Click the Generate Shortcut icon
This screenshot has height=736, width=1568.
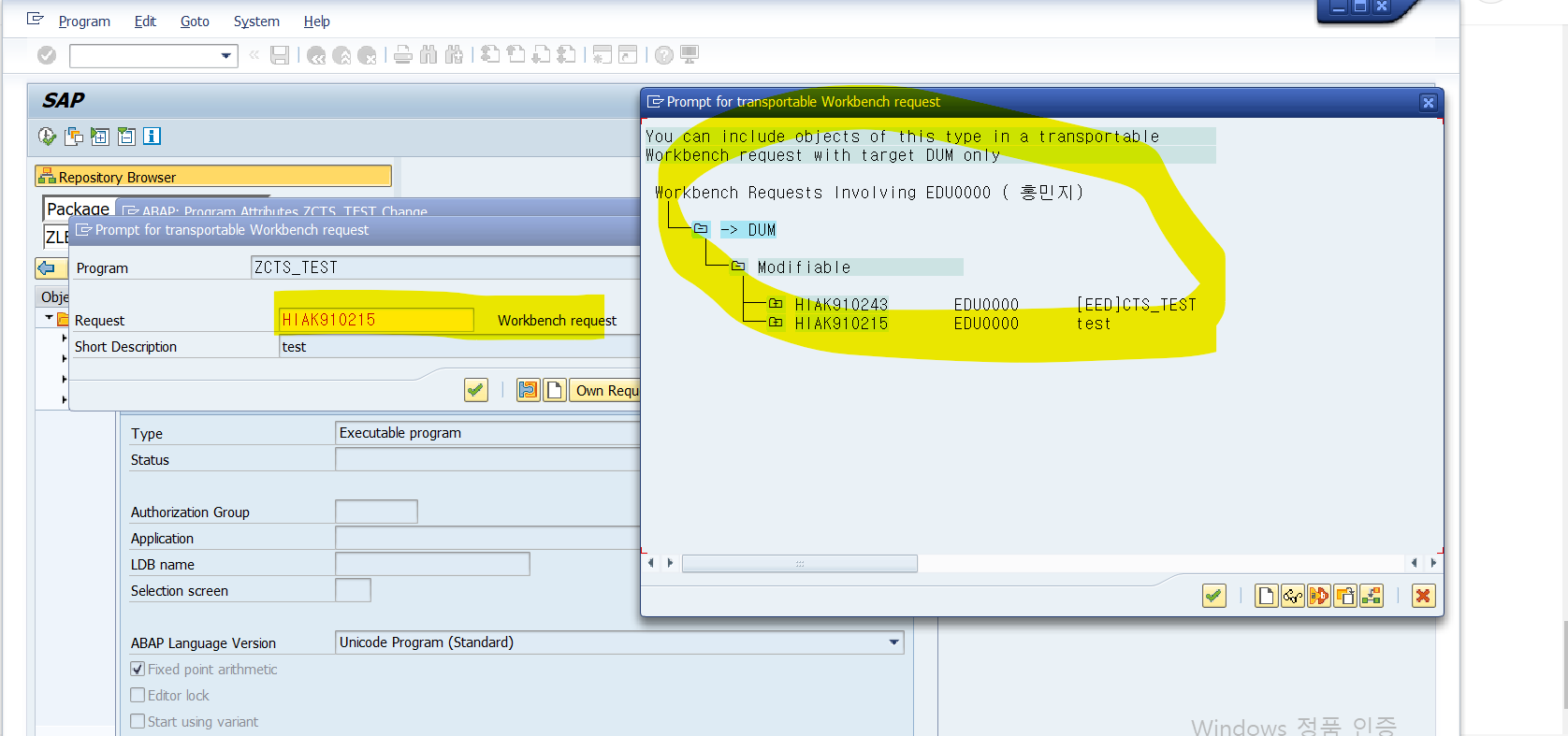[x=628, y=54]
